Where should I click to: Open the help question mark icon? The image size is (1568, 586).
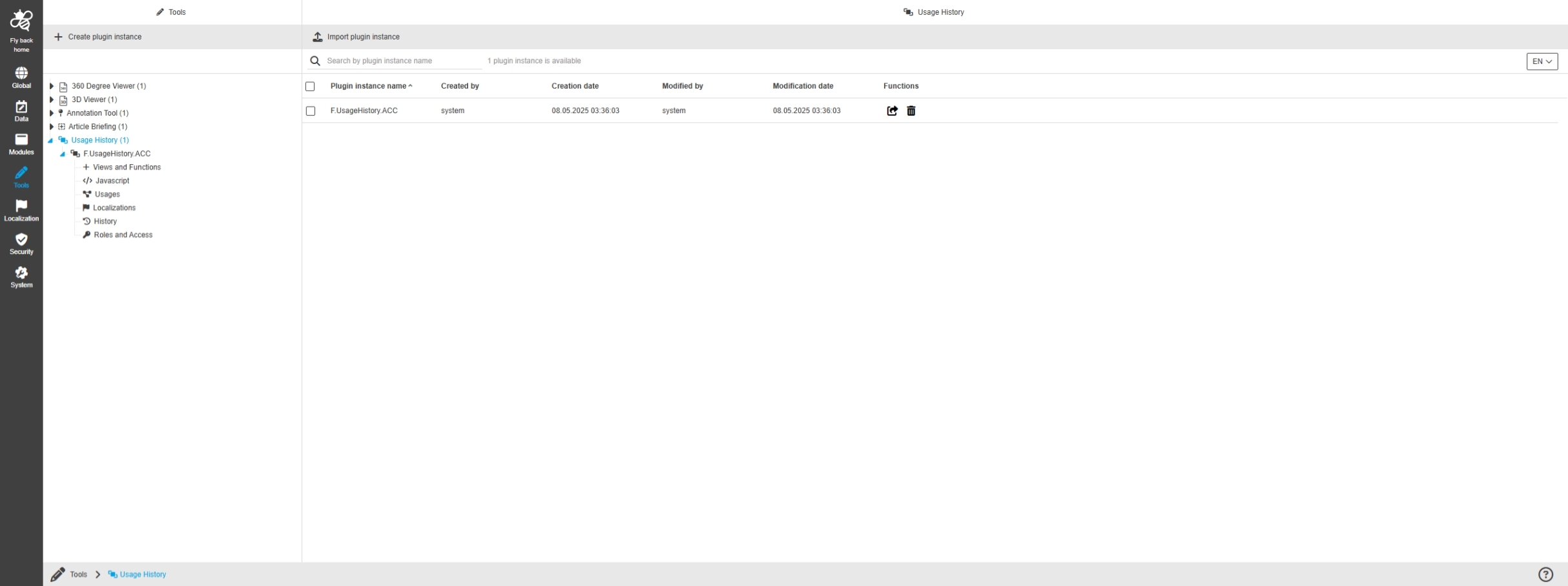click(1545, 574)
